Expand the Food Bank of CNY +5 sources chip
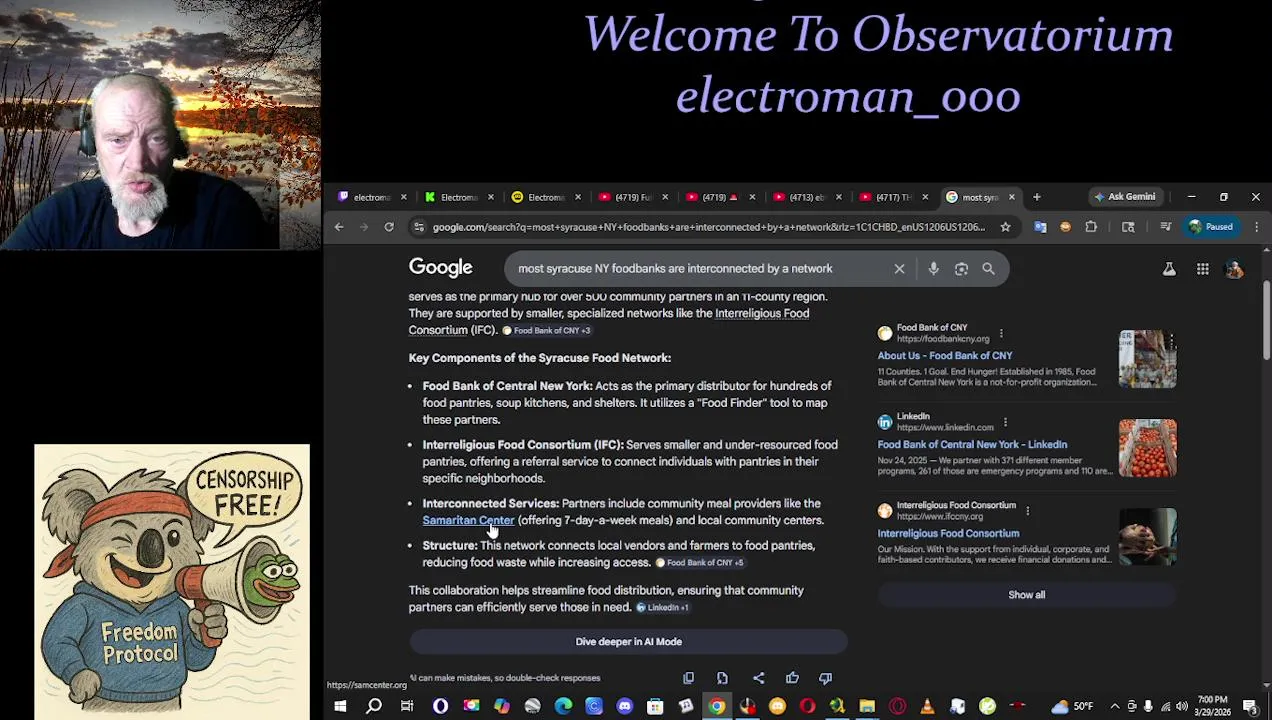The image size is (1272, 720). (x=699, y=562)
